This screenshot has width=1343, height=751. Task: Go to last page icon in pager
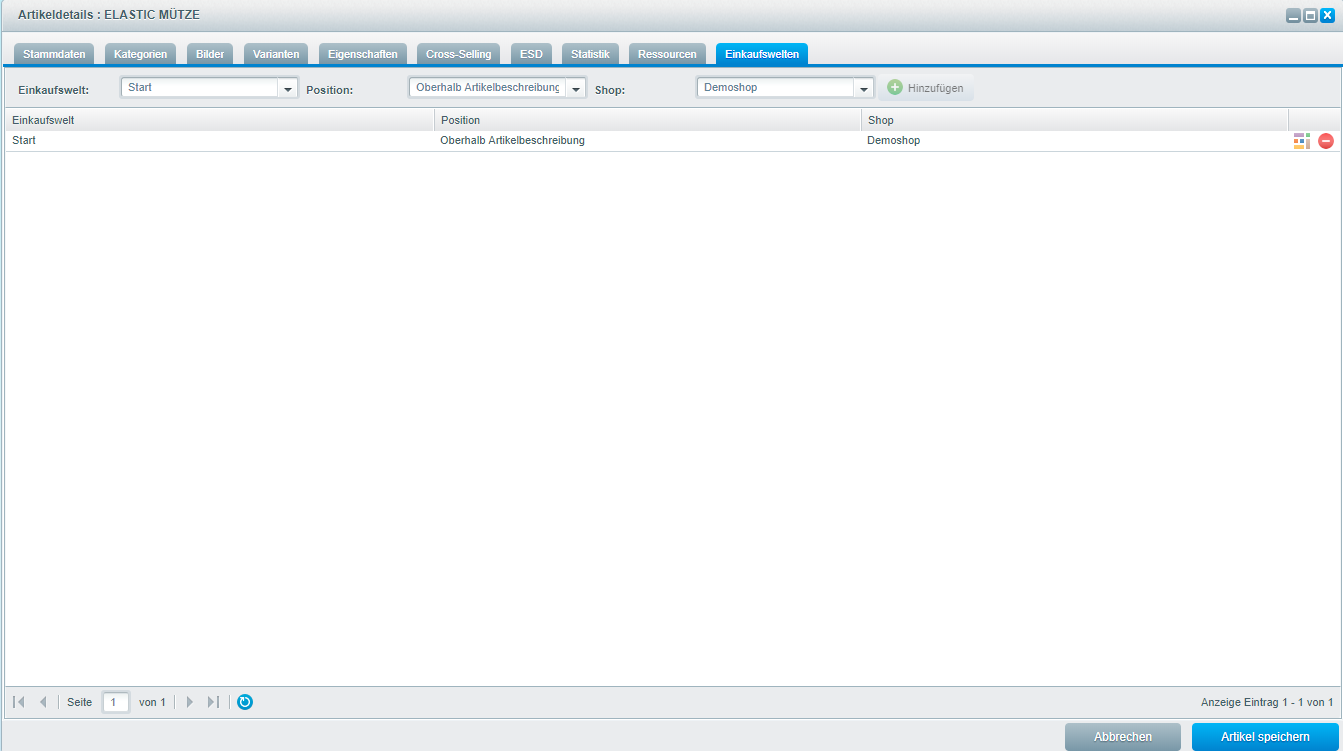coord(213,702)
